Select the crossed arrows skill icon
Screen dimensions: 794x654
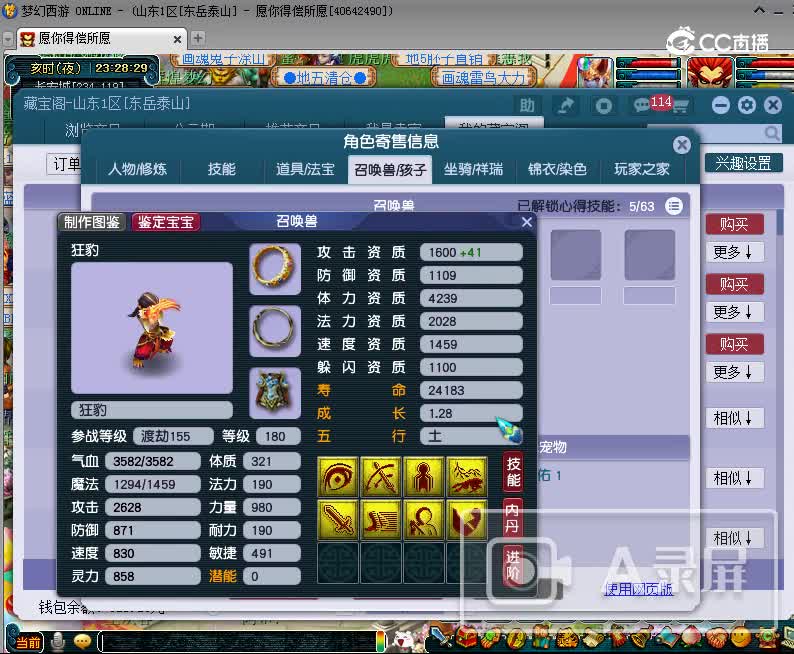(381, 477)
